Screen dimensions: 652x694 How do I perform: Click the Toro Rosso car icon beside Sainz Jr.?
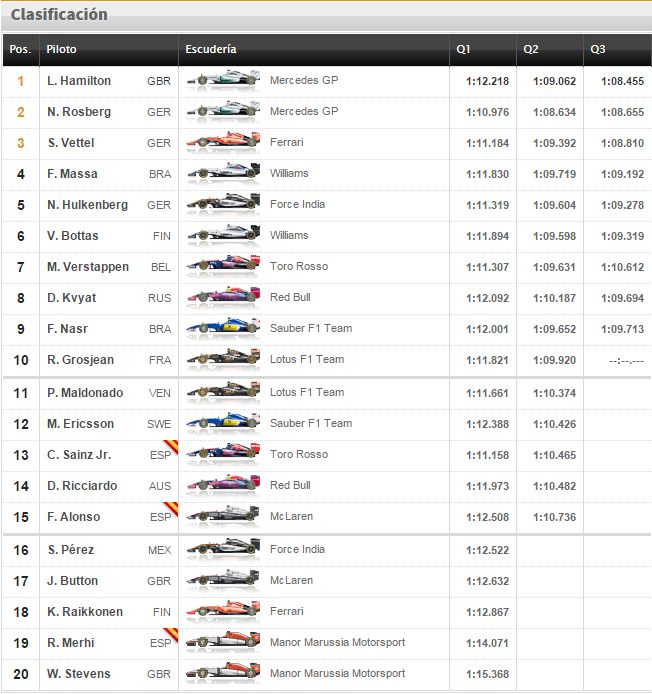tap(223, 453)
